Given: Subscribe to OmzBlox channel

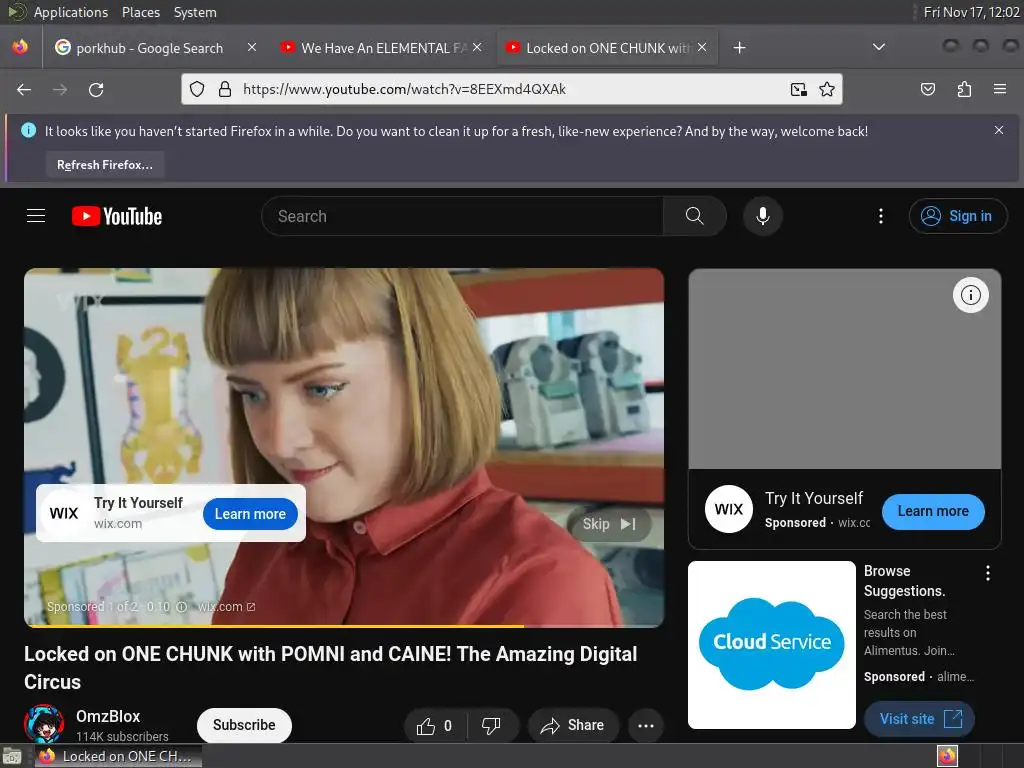Looking at the screenshot, I should click(x=244, y=725).
